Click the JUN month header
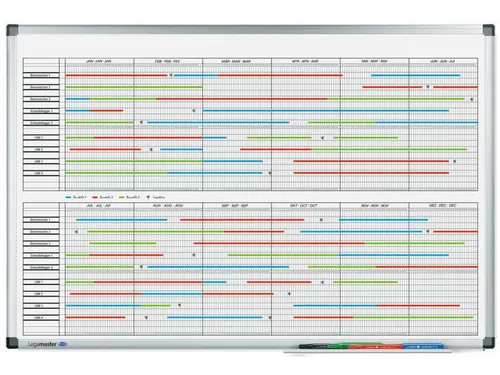 (443, 61)
